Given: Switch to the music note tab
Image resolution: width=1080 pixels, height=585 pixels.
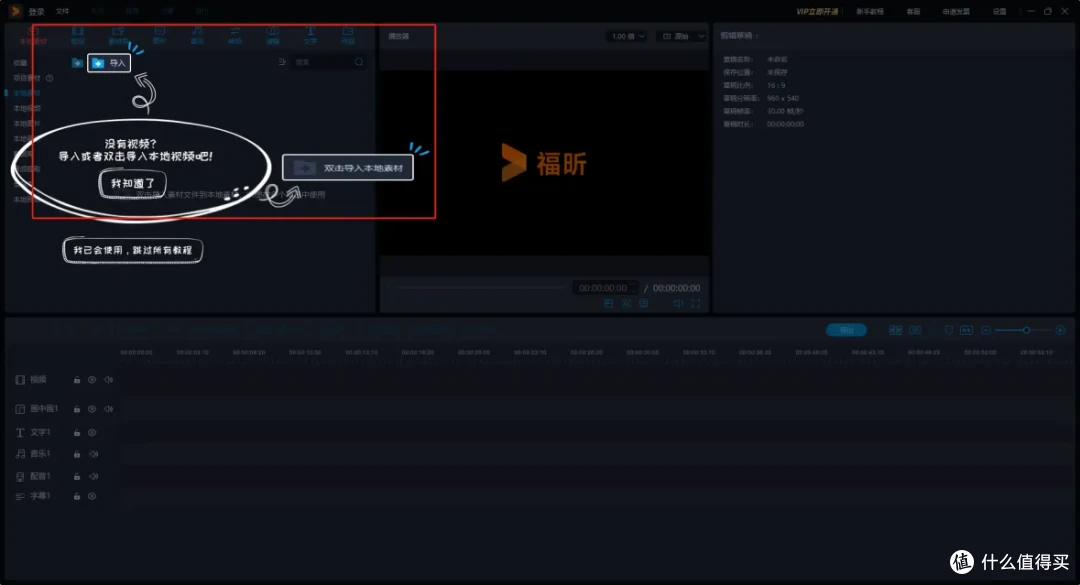Looking at the screenshot, I should (197, 35).
